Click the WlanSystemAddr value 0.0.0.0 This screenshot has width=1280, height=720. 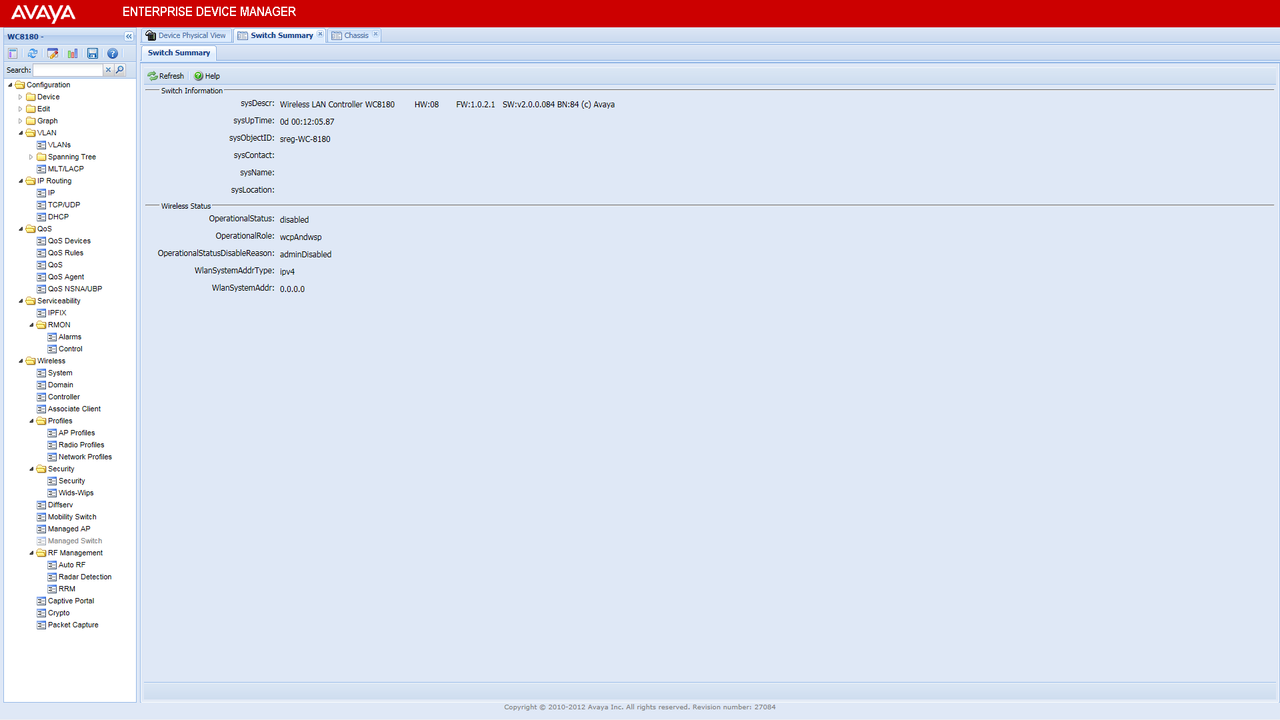coord(292,289)
